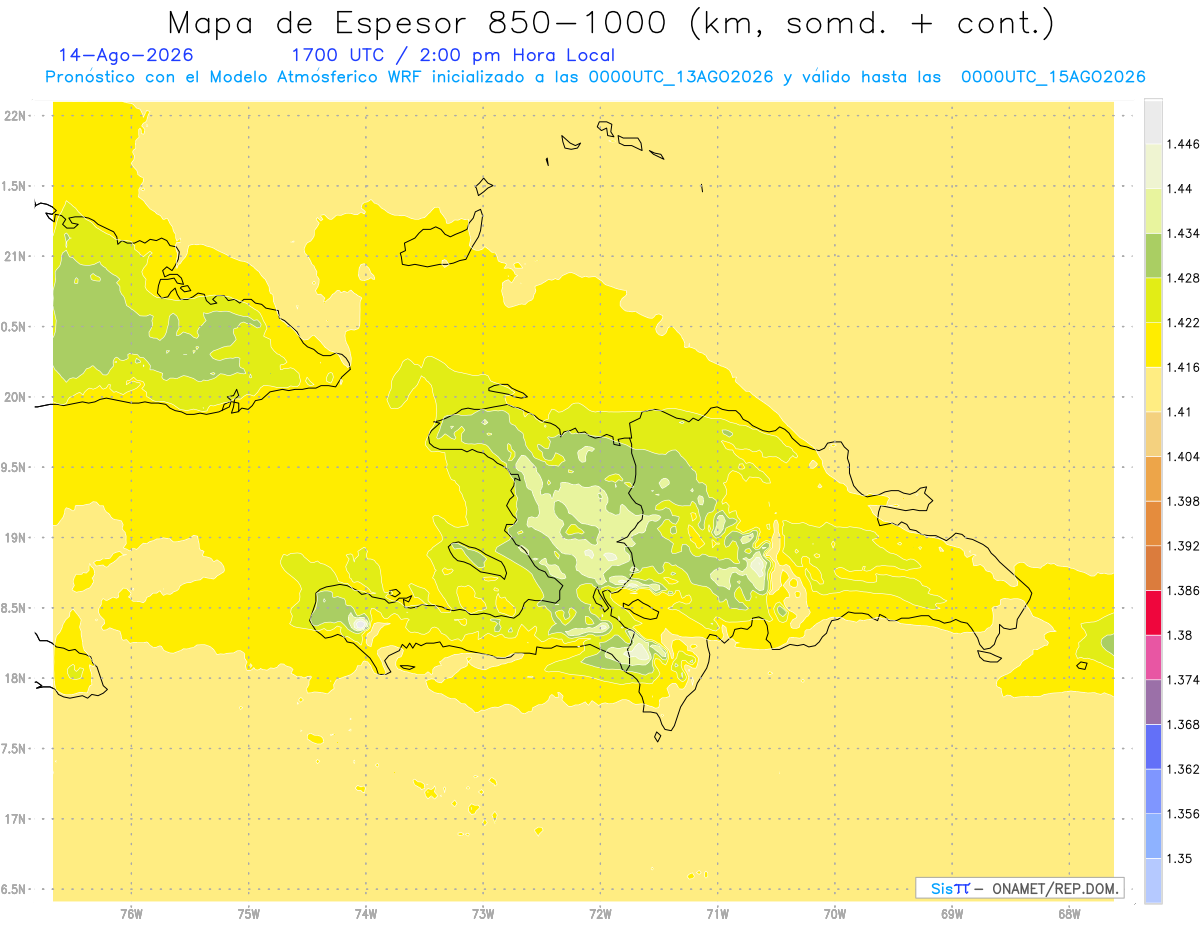
Task: Pick the tan legend band between 1.404 and 1.41
Action: 1153,434
